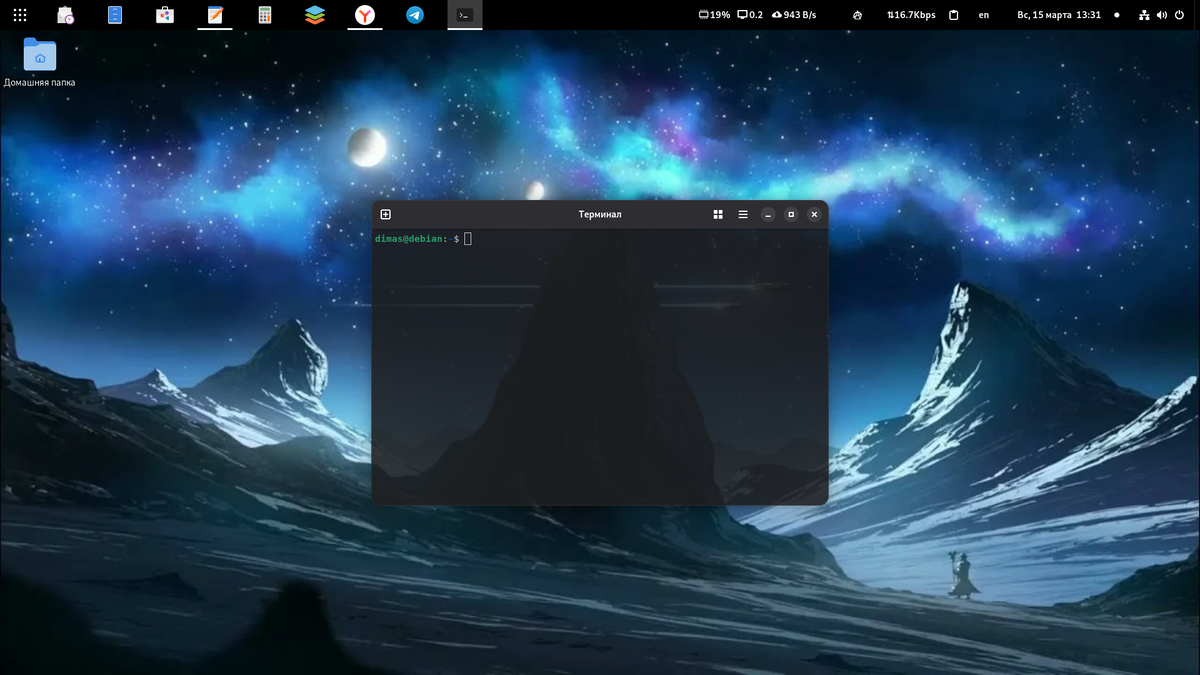Click the volume speaker icon in system tray
The image size is (1200, 675).
pyautogui.click(x=1161, y=15)
